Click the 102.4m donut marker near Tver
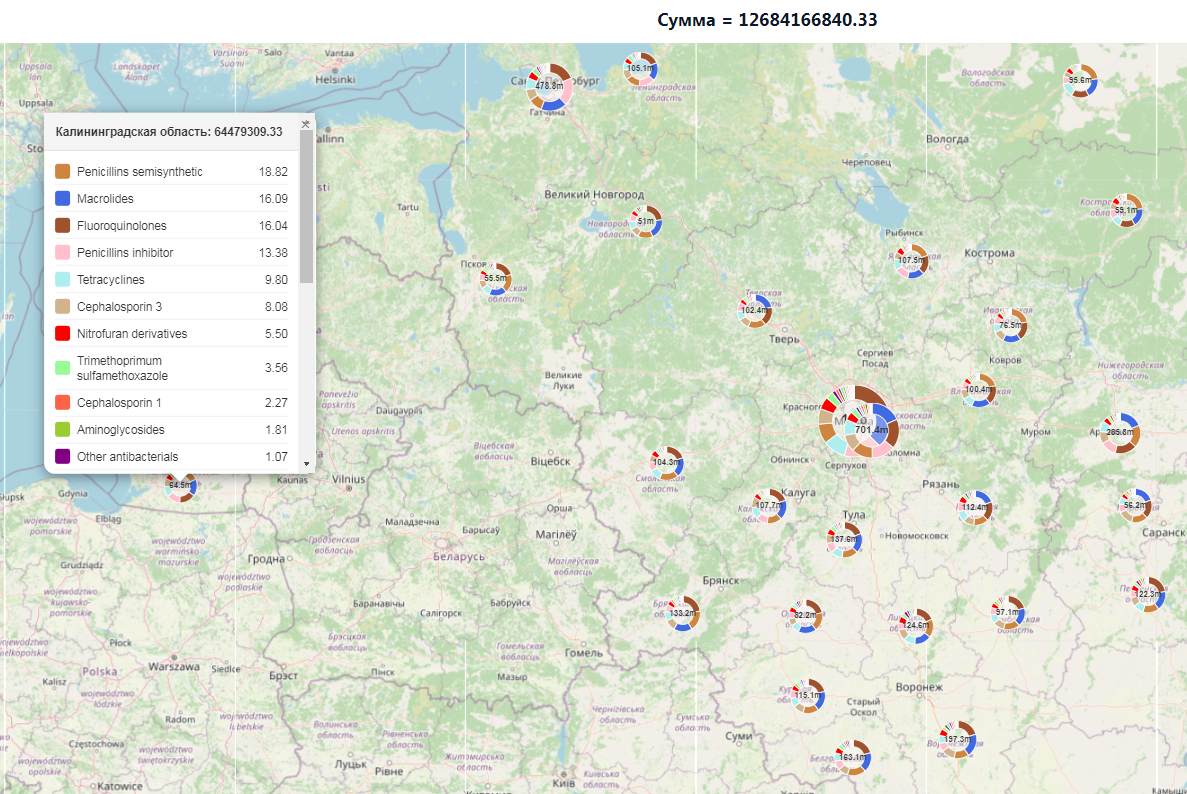The height and width of the screenshot is (794, 1187). (755, 311)
